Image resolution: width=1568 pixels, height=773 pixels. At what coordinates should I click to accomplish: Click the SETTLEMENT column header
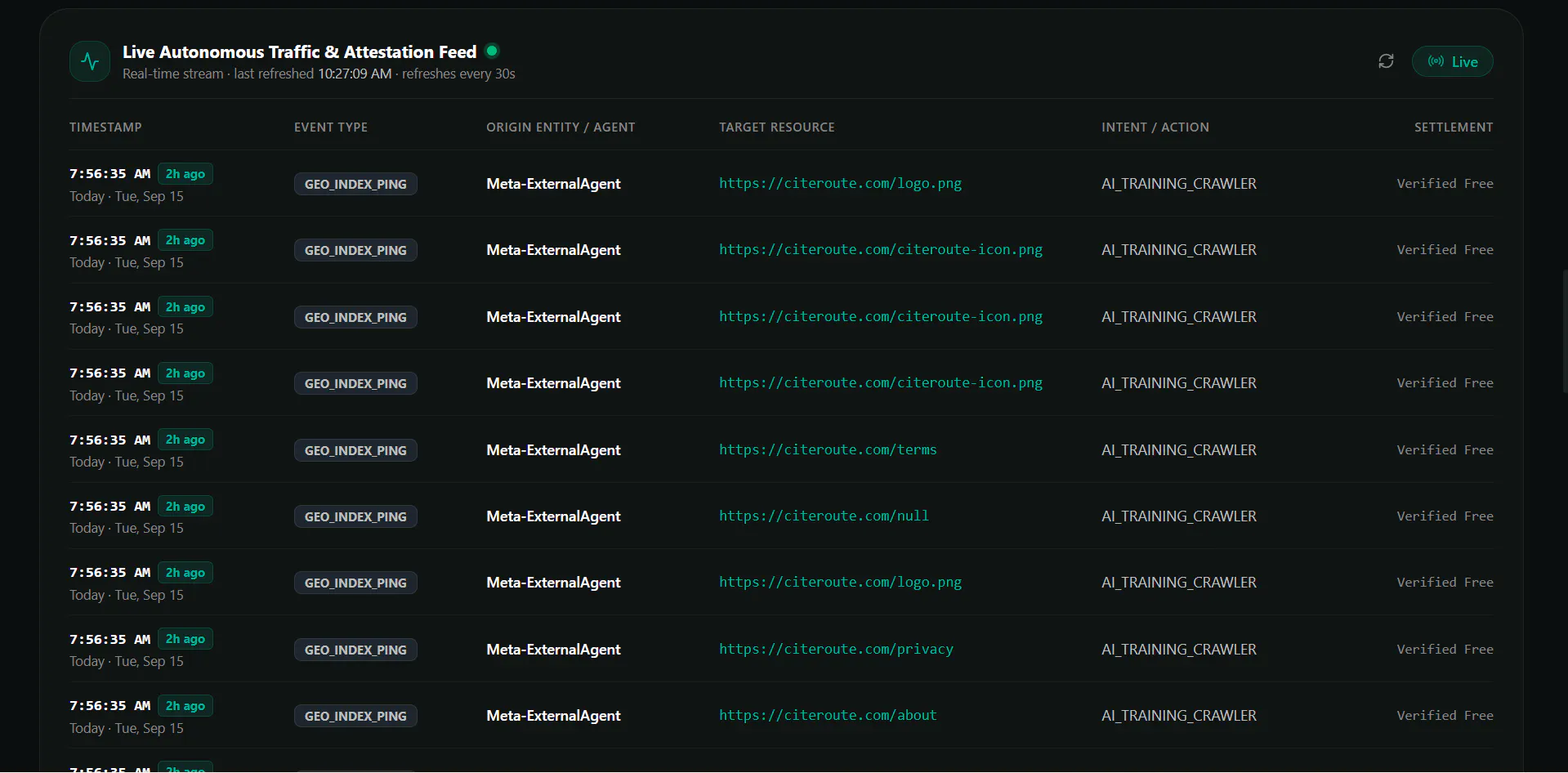coord(1454,127)
